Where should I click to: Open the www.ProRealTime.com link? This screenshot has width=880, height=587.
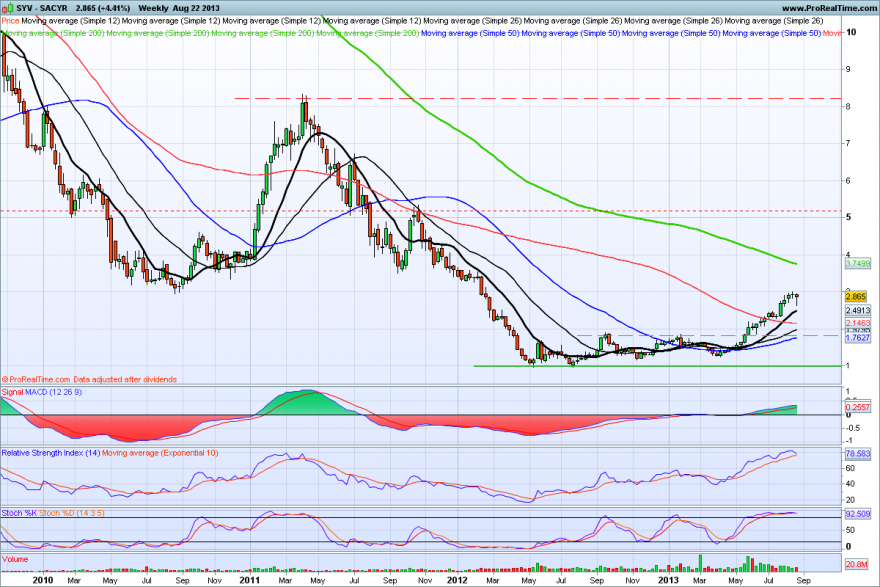click(830, 8)
